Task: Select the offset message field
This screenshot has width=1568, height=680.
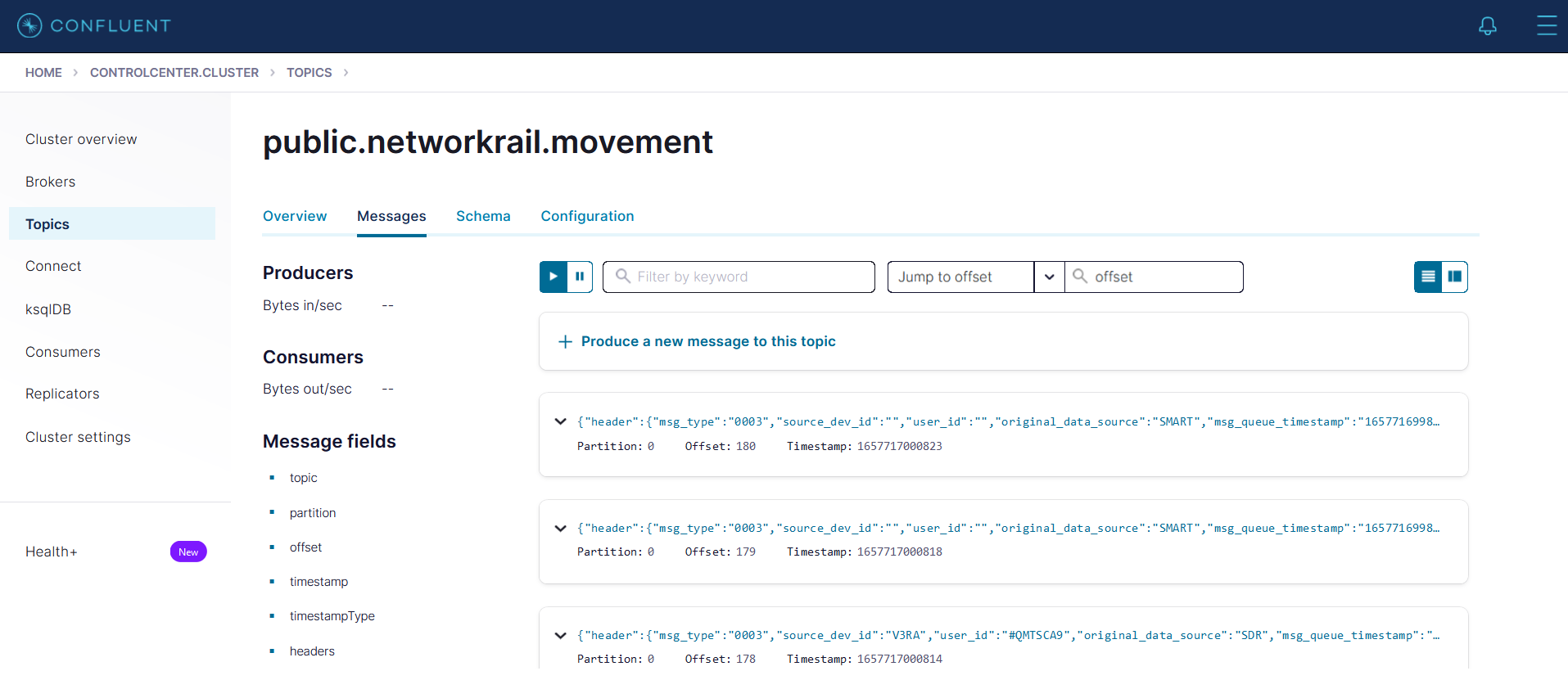Action: (x=305, y=547)
